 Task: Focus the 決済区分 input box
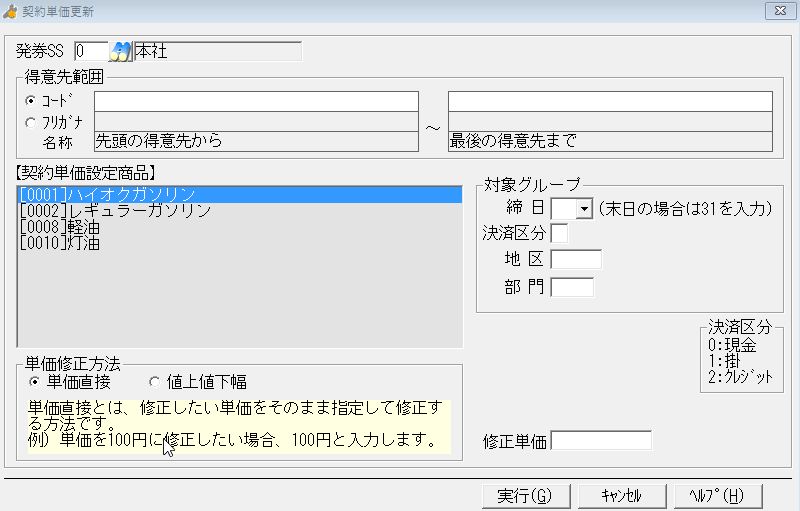[559, 234]
